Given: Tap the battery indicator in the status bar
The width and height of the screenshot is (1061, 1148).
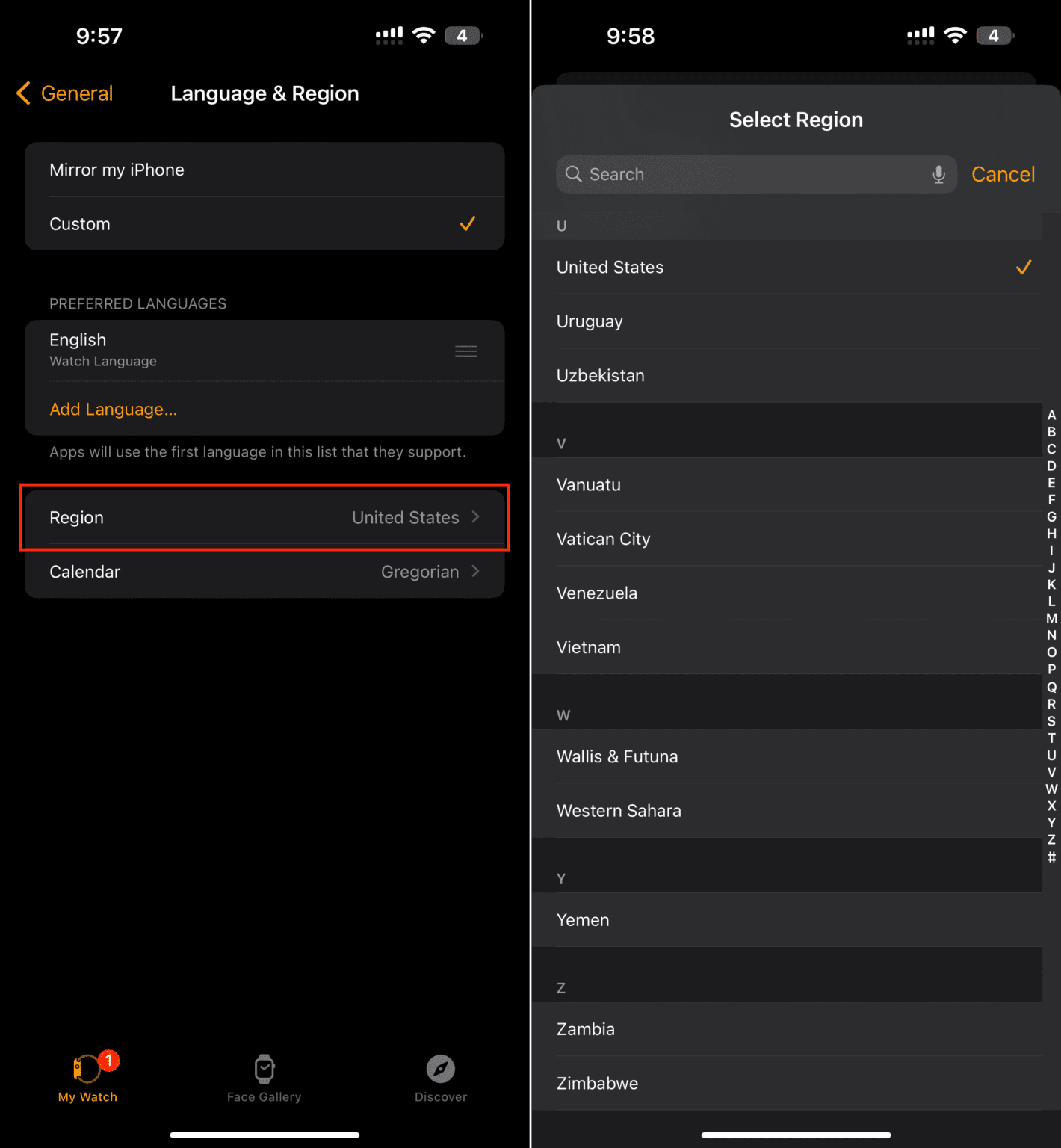Looking at the screenshot, I should [463, 34].
